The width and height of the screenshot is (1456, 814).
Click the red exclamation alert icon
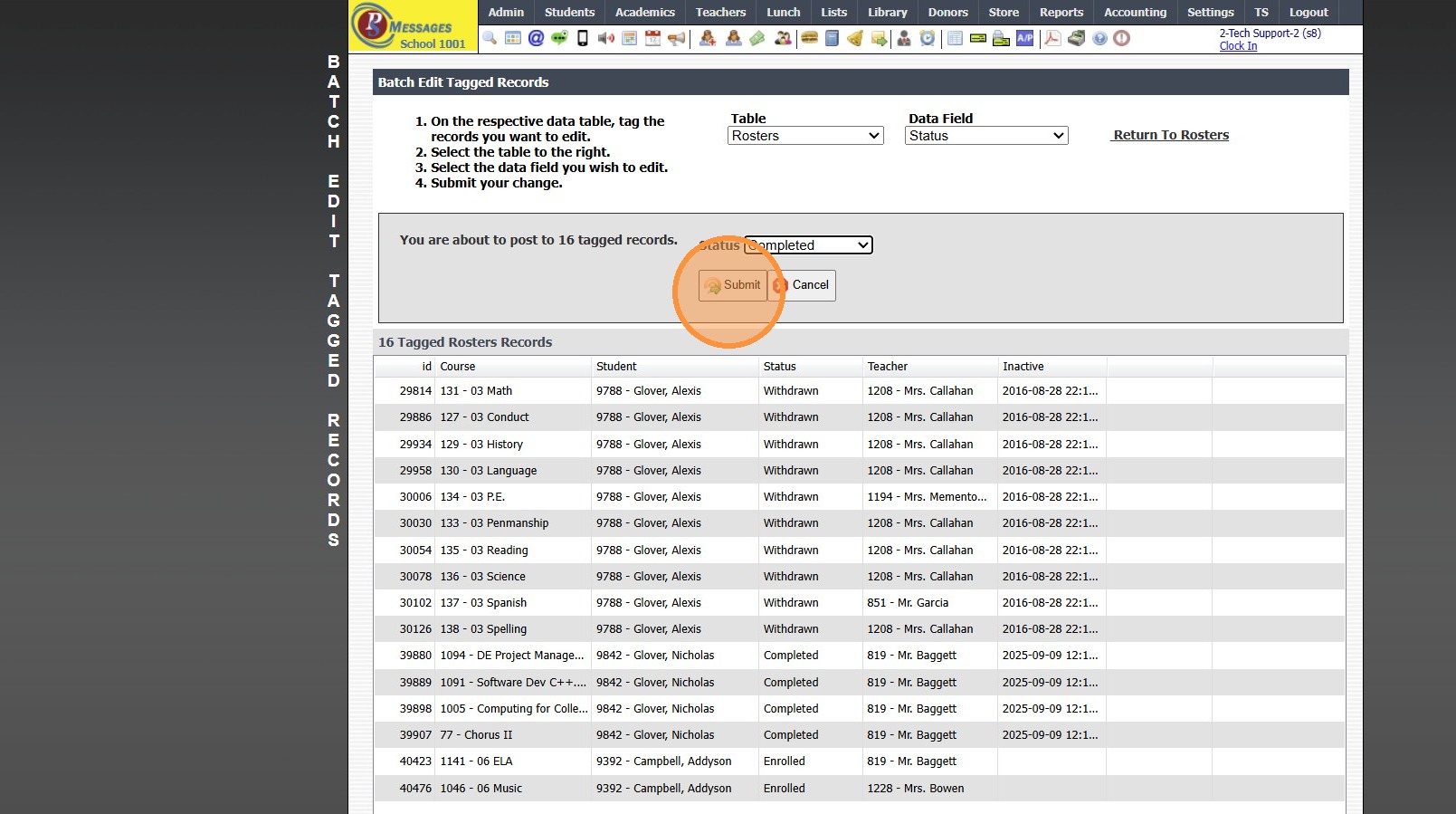coord(1122,38)
